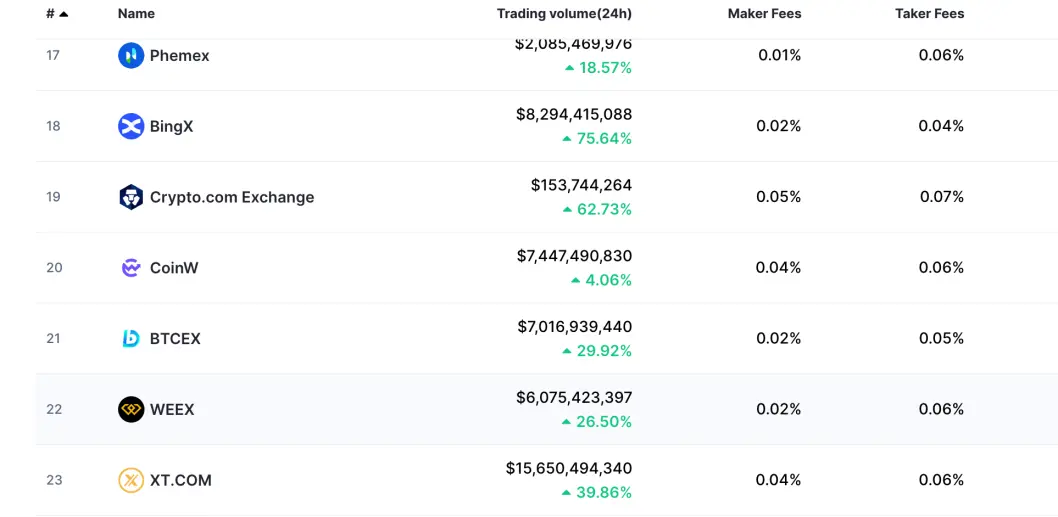Select the $6,075,423,397 volume value

point(574,398)
